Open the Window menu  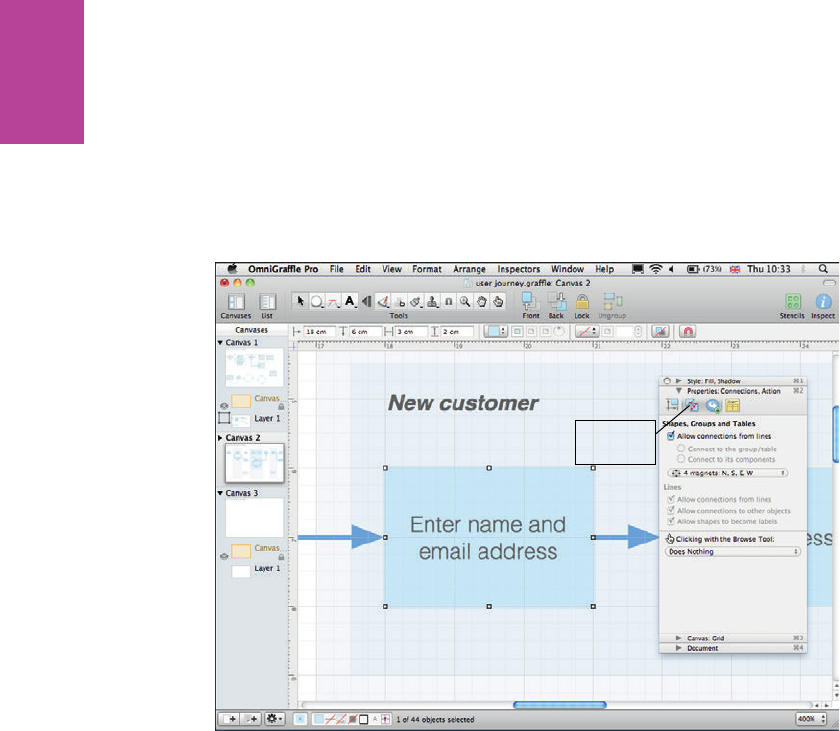pyautogui.click(x=567, y=269)
